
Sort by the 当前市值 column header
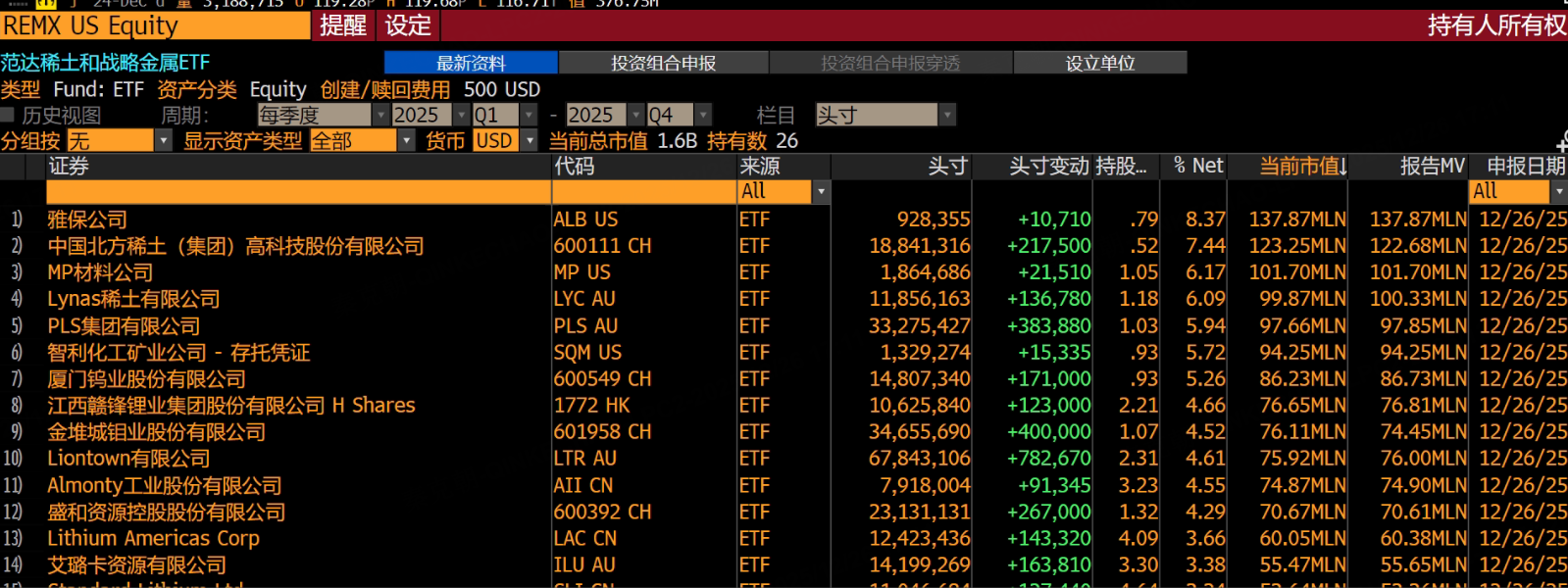click(x=1303, y=167)
